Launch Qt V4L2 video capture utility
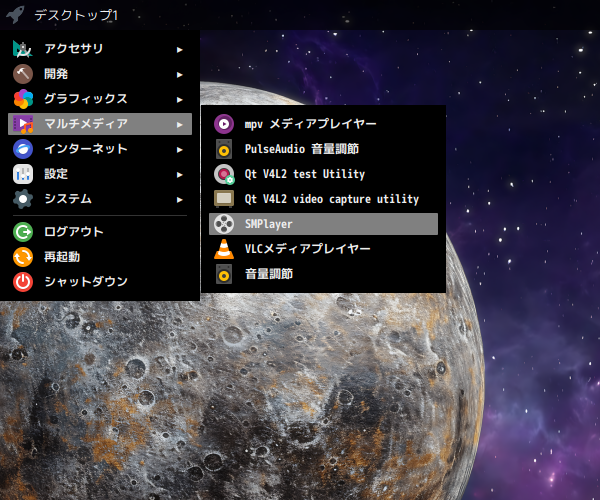 pos(323,199)
